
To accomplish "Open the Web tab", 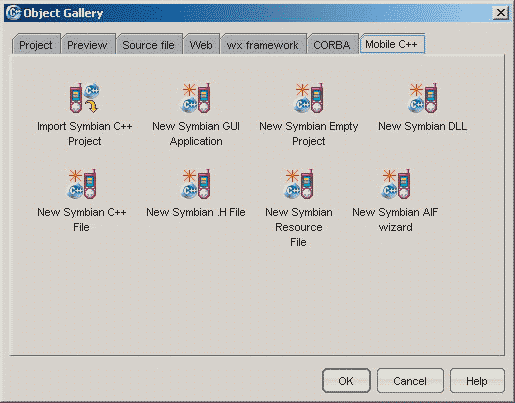I will pyautogui.click(x=201, y=45).
